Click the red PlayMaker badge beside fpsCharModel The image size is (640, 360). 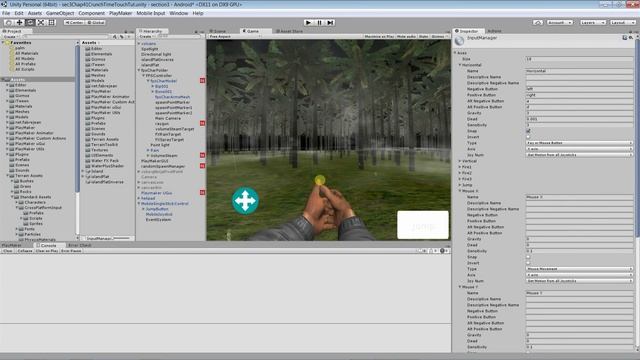pyautogui.click(x=202, y=81)
